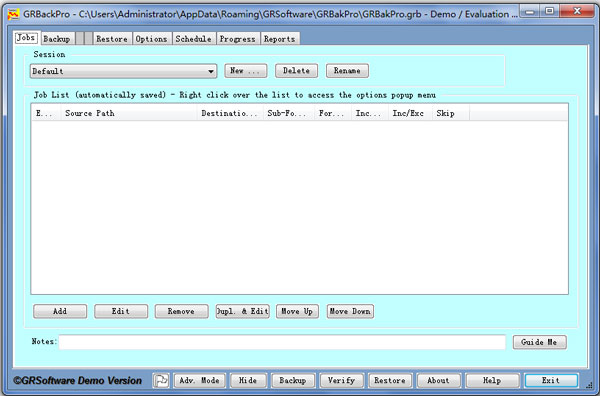Minimize the GRBackPro window
This screenshot has width=600, height=396.
click(x=530, y=11)
